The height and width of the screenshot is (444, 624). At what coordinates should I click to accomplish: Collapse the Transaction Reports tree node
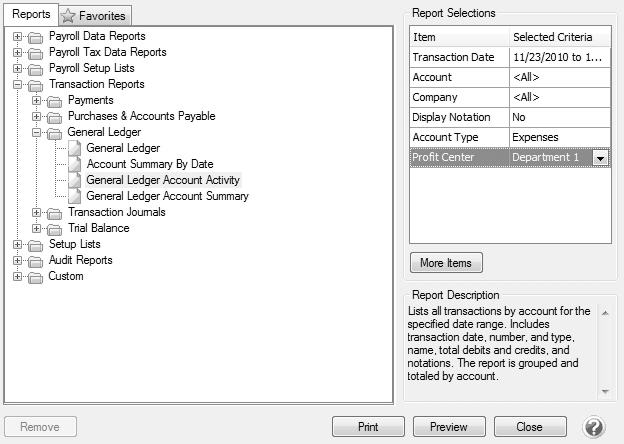point(18,85)
